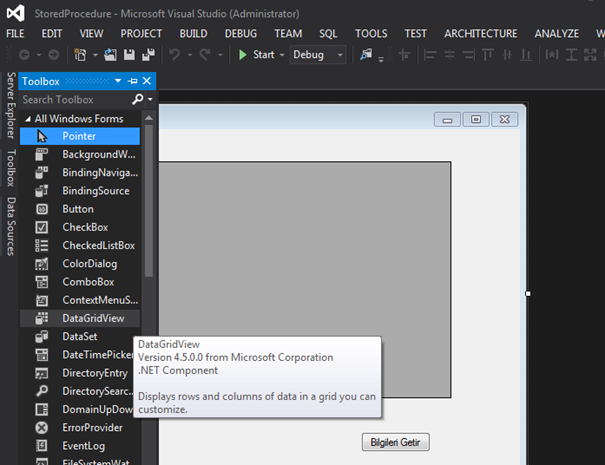Select BindingNavigator control in Toolbox

pos(80,172)
